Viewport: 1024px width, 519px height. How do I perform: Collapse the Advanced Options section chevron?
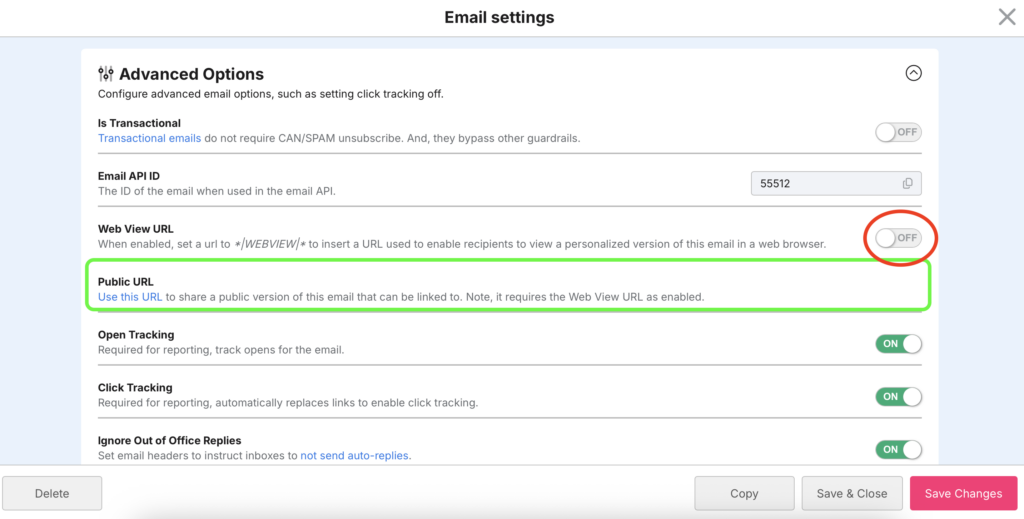click(913, 73)
